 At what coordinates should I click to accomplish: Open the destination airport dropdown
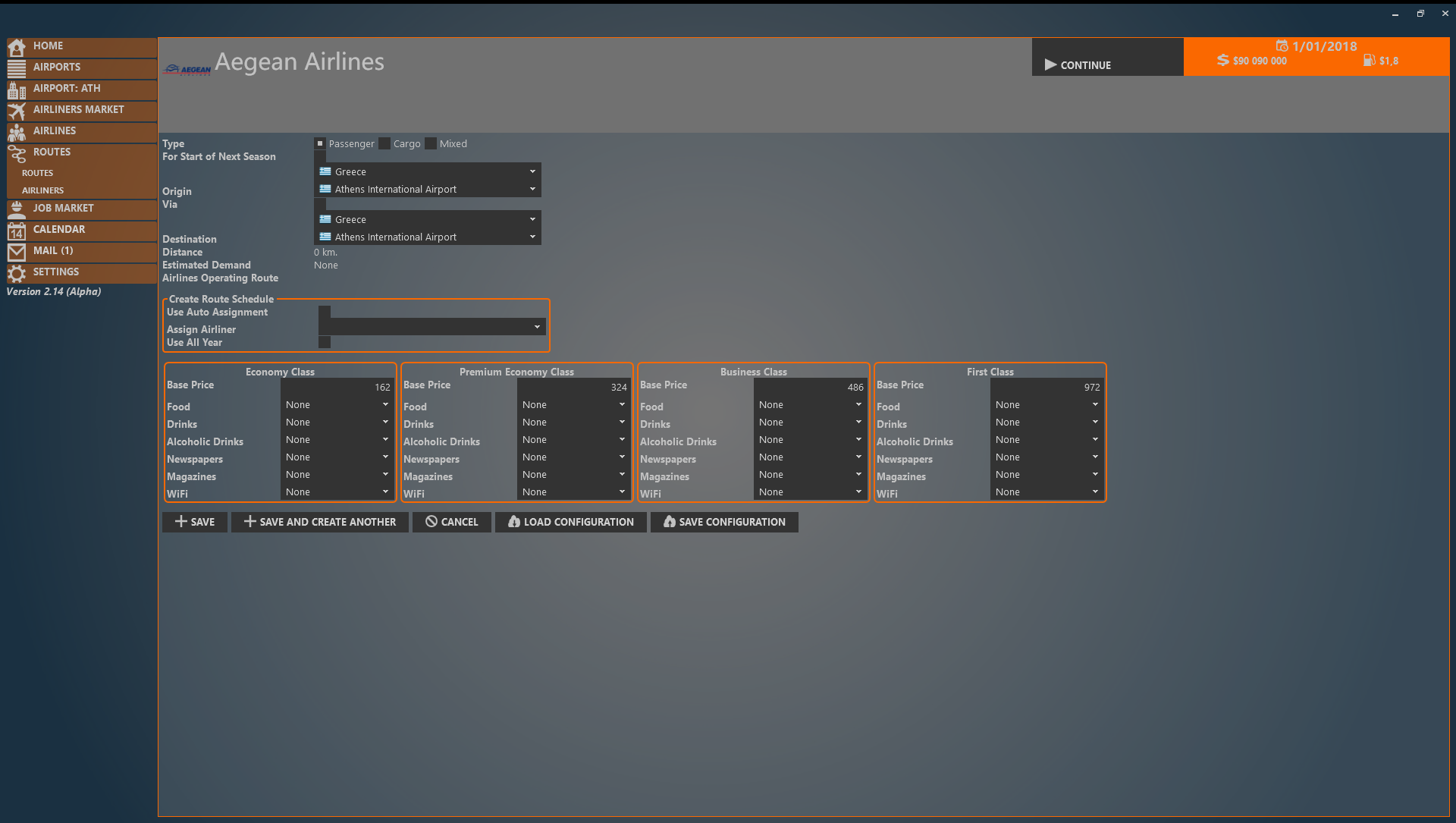pos(428,237)
